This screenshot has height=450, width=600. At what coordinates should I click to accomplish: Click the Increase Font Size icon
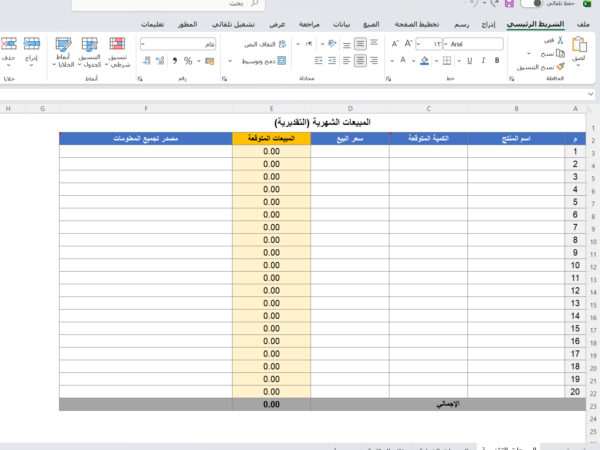click(x=408, y=44)
